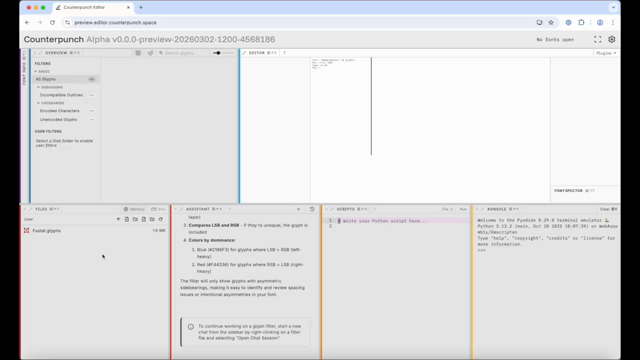Start a new chat with Assistant plus icon
640x360 pixels.
pos(298,209)
